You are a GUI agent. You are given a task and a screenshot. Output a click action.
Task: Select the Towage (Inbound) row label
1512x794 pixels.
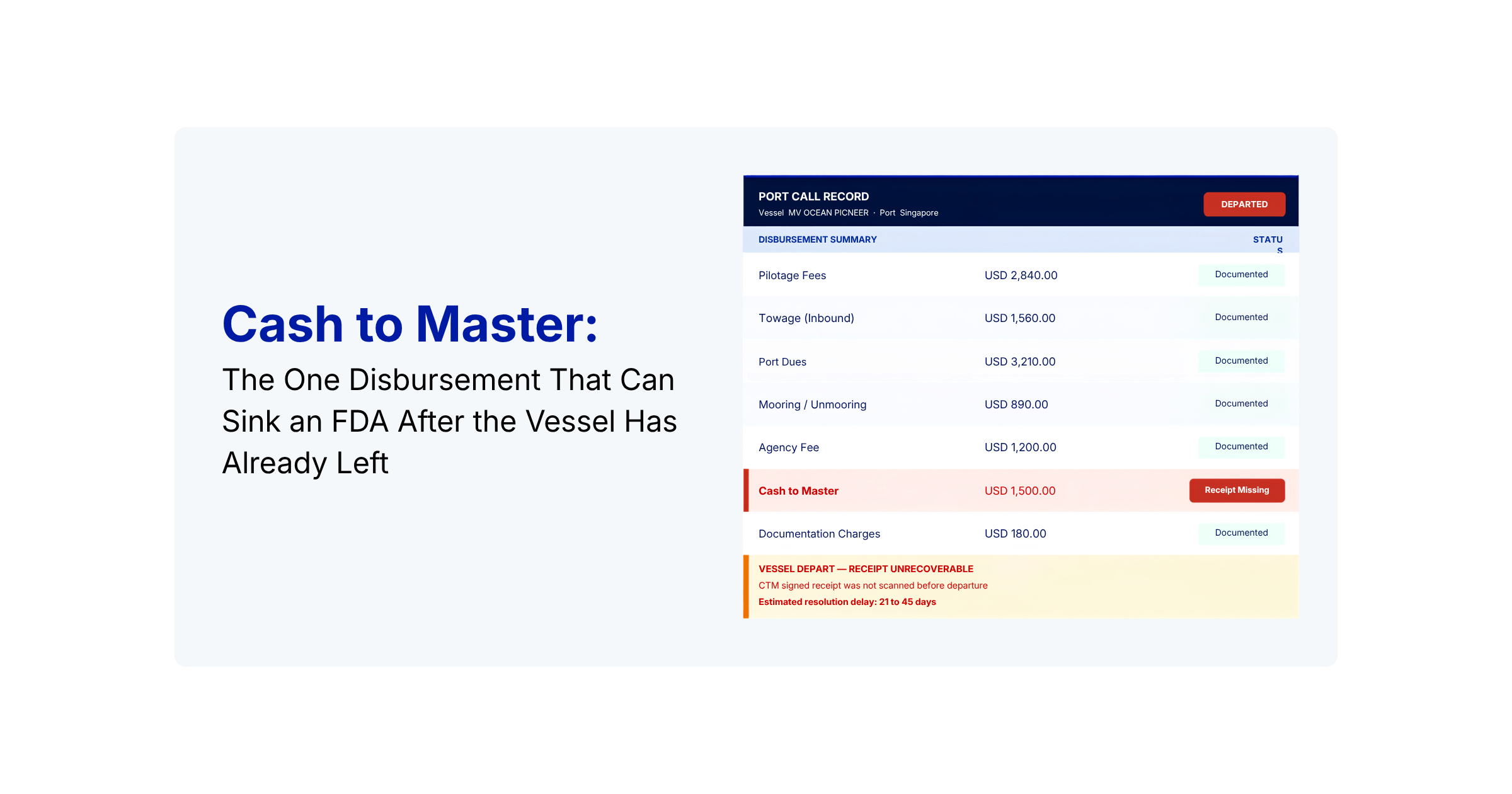click(806, 318)
